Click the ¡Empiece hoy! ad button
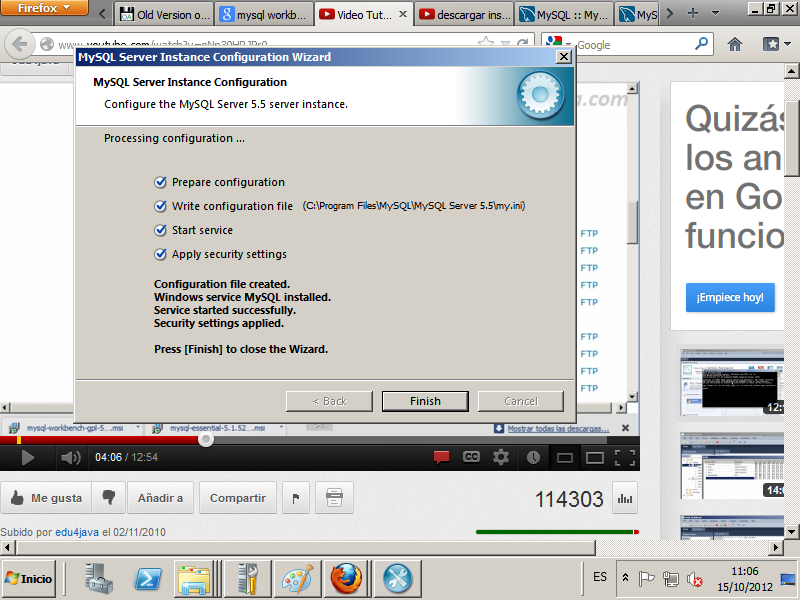The image size is (800, 600). click(730, 297)
